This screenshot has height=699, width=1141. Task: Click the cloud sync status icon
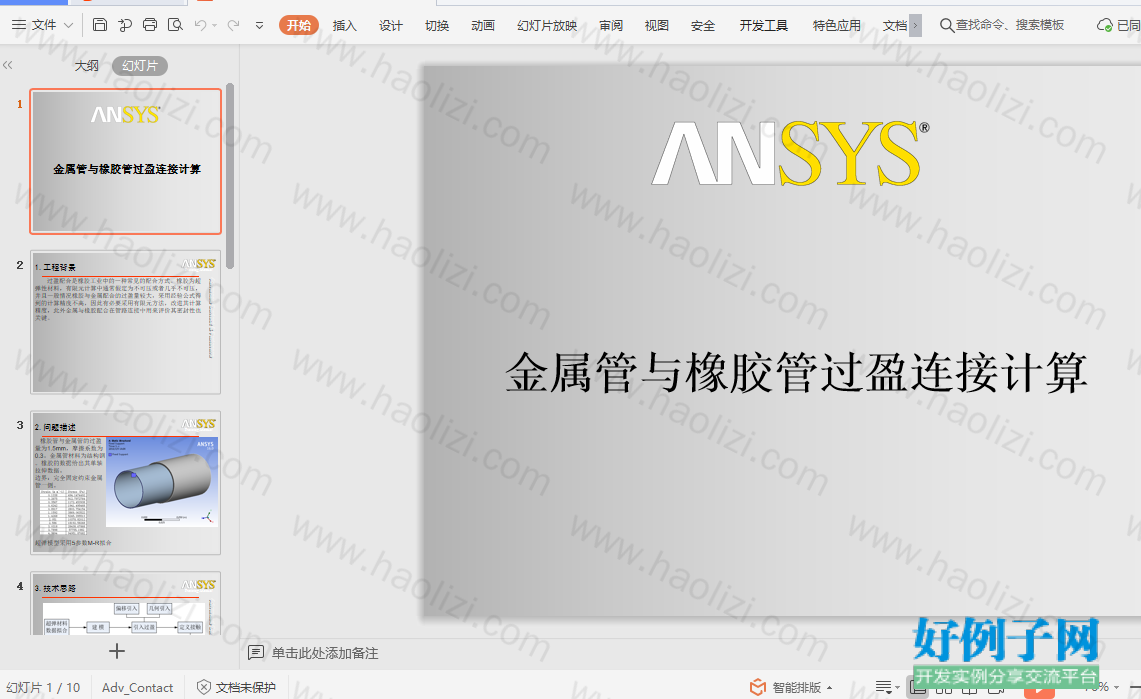pos(1104,25)
